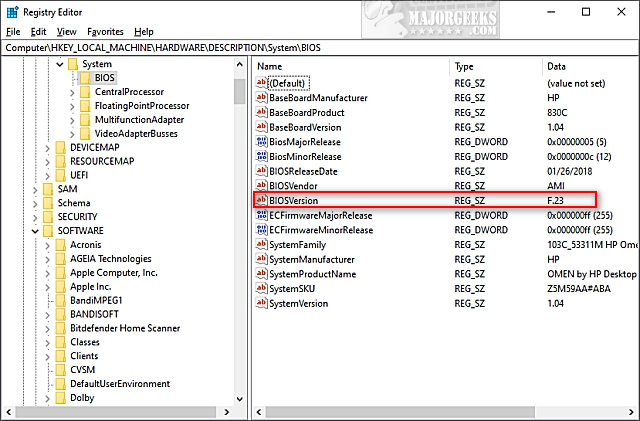Click the SECURITY folder icon
This screenshot has width=640, height=421.
[x=48, y=217]
